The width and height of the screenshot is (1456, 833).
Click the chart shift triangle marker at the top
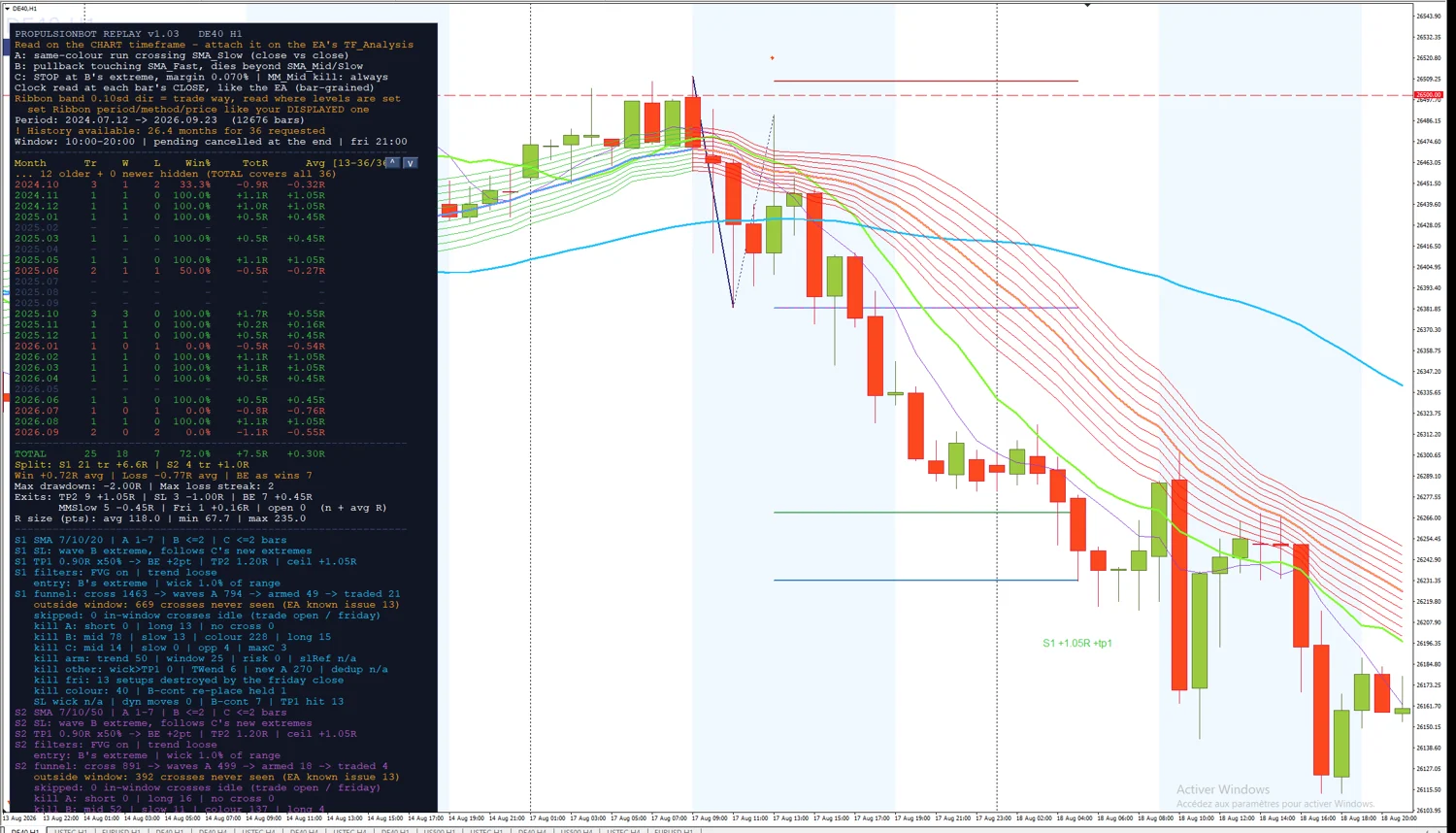1087,5
